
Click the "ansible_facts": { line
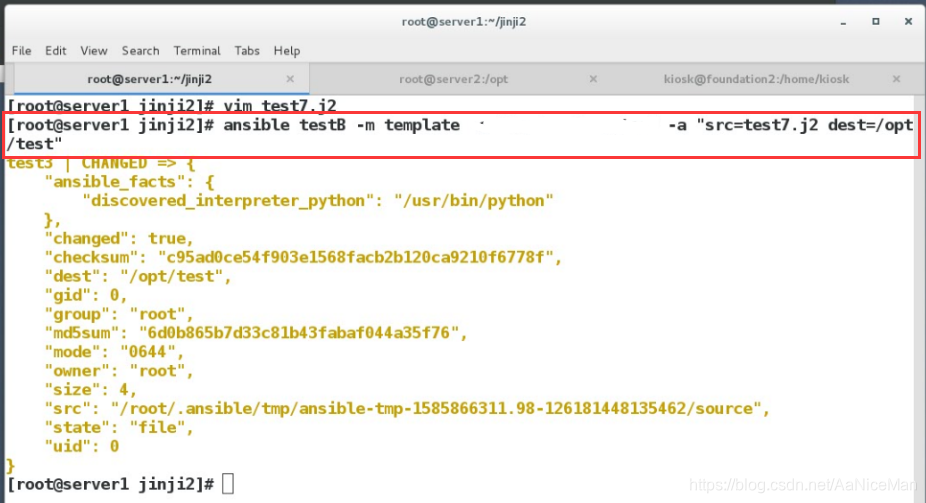pos(129,182)
